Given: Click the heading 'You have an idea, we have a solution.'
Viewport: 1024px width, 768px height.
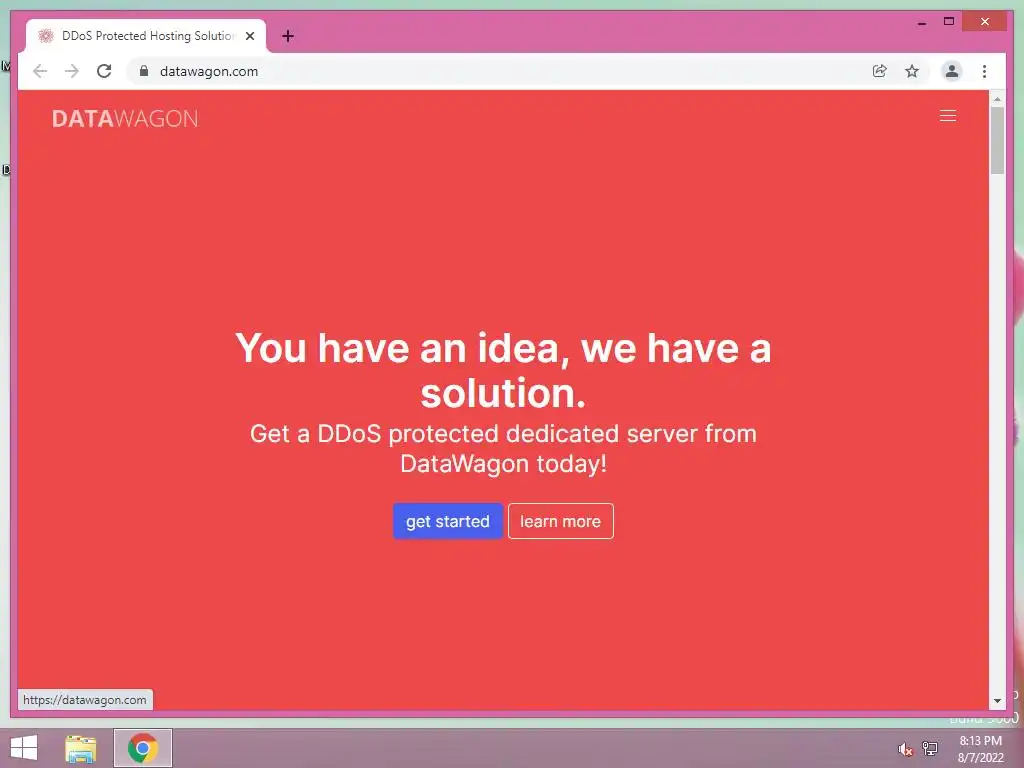Looking at the screenshot, I should click(x=503, y=370).
